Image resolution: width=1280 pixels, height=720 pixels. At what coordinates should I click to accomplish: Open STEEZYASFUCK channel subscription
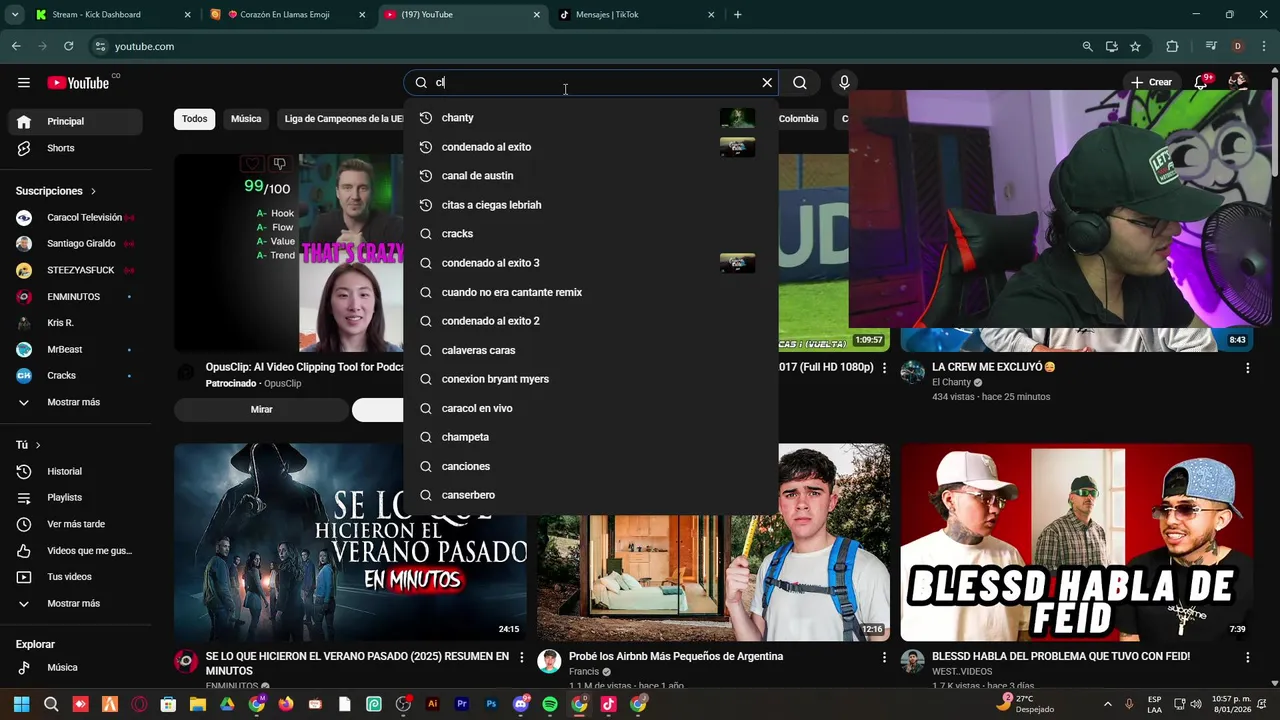(x=77, y=270)
